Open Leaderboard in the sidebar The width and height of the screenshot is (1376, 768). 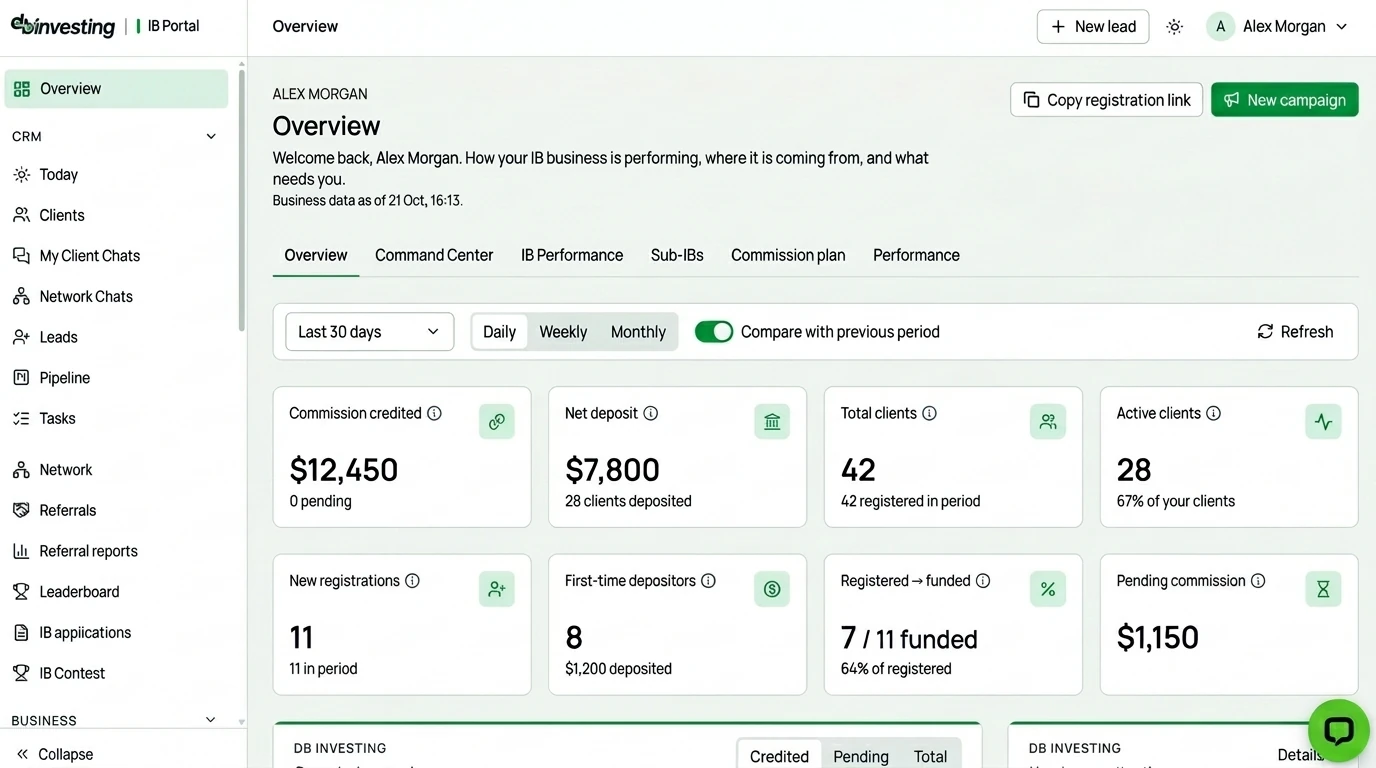point(117,592)
